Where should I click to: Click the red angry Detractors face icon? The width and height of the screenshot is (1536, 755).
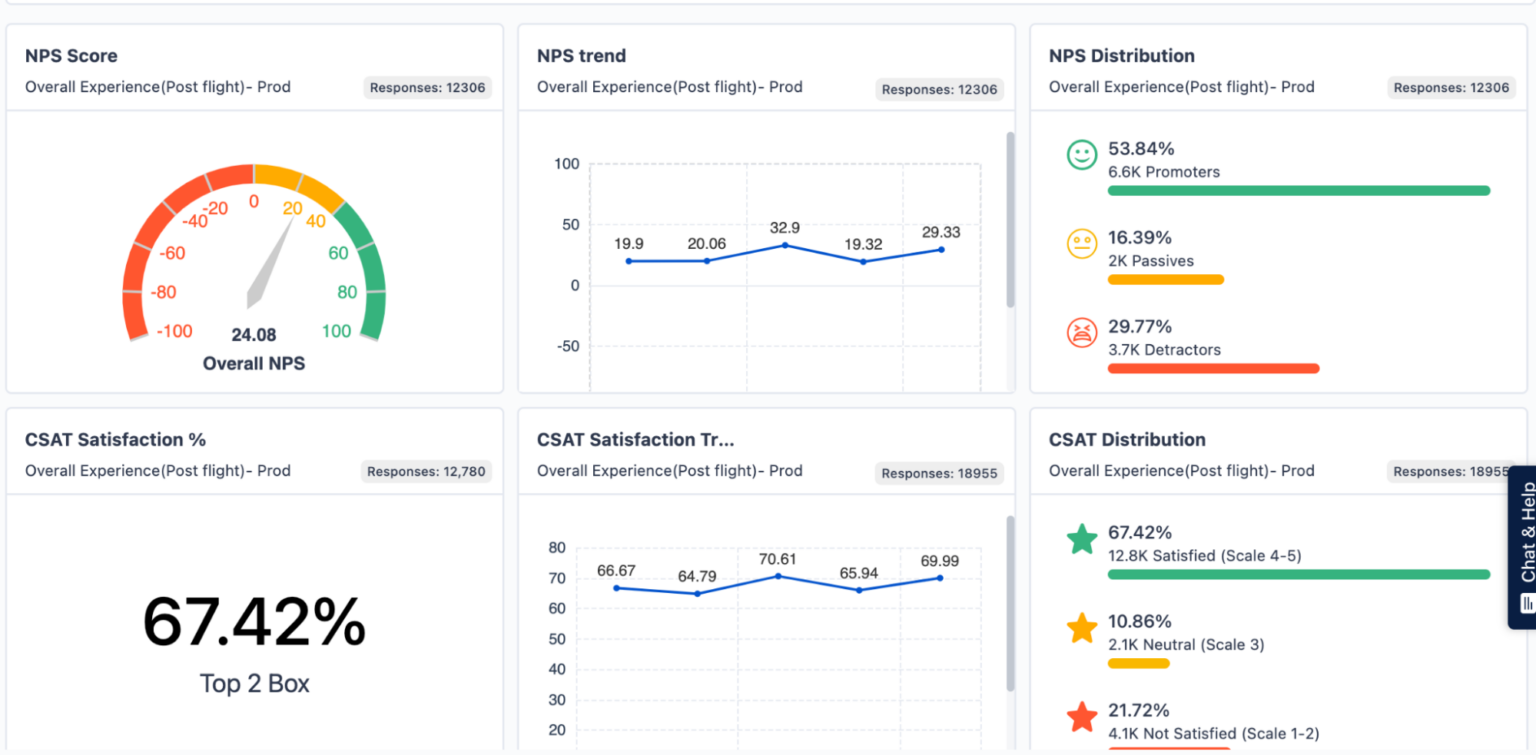[1082, 332]
